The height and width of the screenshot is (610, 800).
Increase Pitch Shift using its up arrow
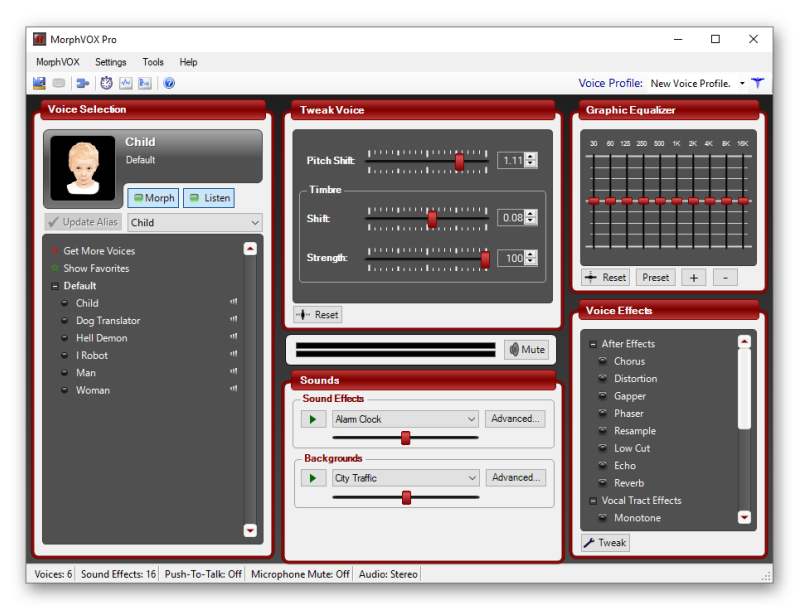point(531,157)
